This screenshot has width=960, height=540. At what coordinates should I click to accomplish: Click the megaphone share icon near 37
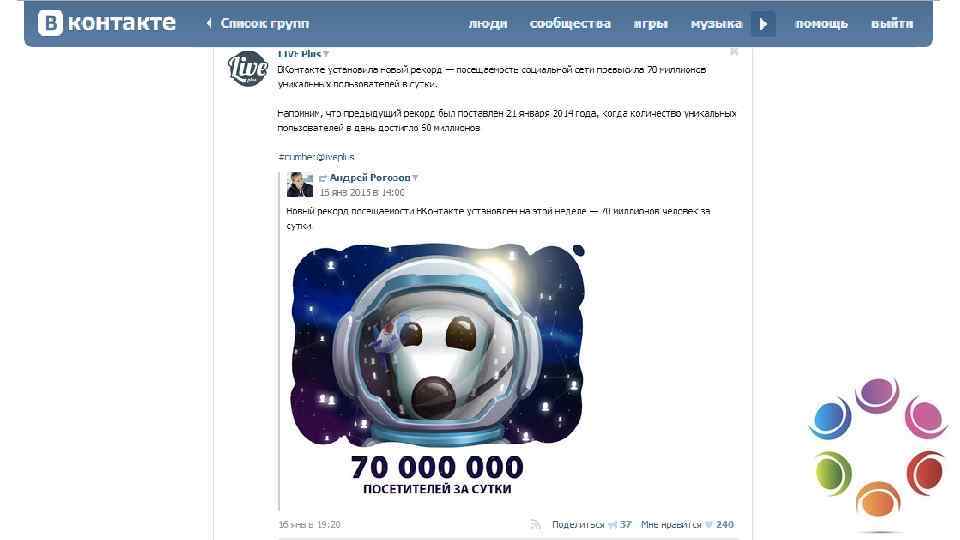click(x=612, y=525)
